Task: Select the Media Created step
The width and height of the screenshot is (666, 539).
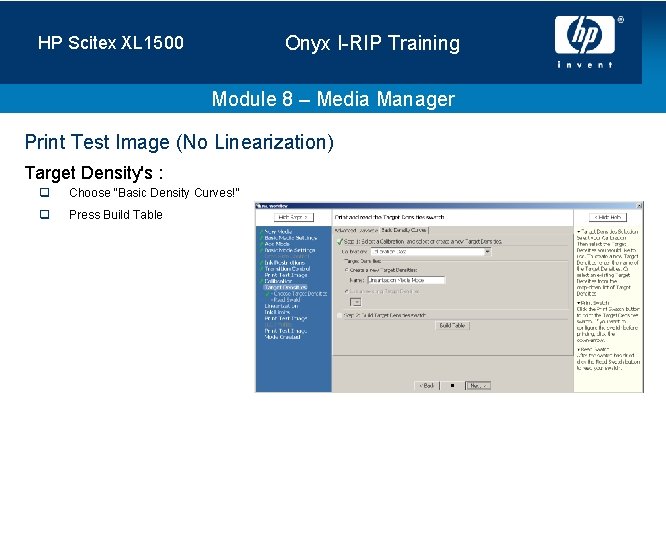Action: coord(282,337)
